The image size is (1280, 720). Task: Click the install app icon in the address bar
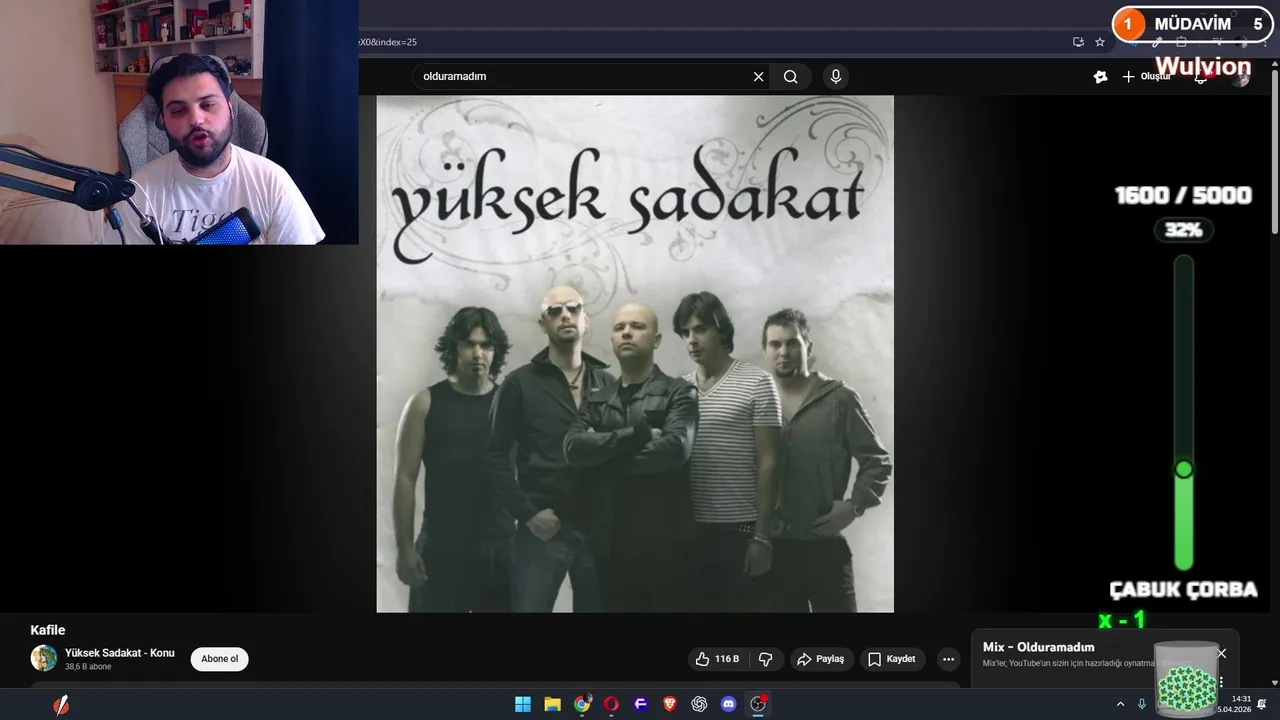pyautogui.click(x=1078, y=42)
